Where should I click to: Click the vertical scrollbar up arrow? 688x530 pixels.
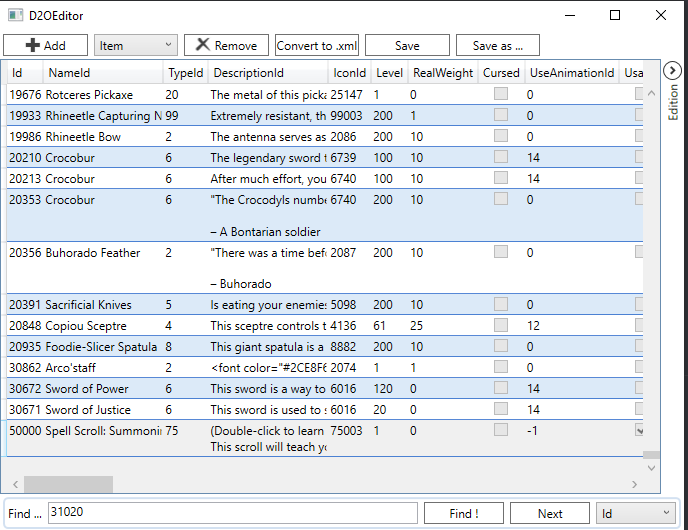pos(652,93)
